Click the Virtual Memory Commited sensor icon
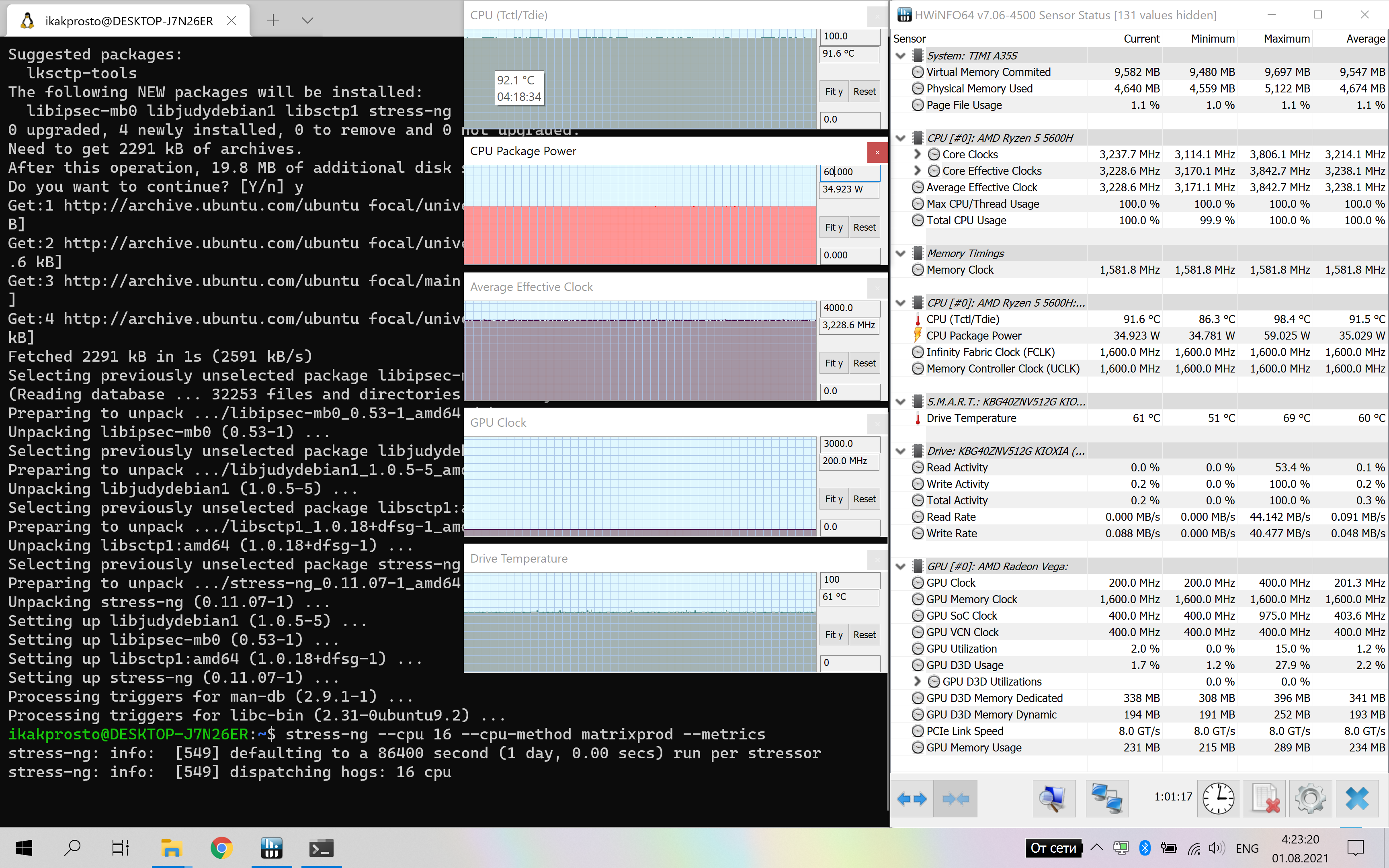The height and width of the screenshot is (868, 1389). pos(918,72)
